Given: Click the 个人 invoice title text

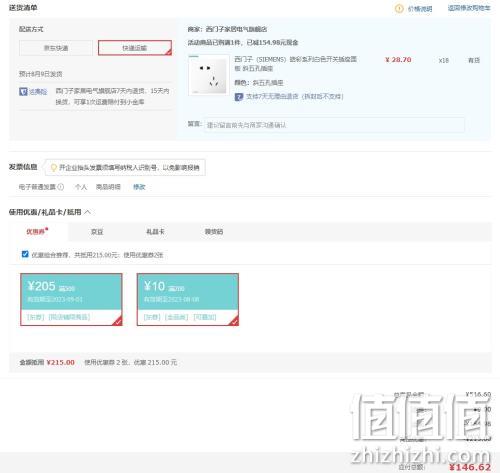Looking at the screenshot, I should point(81,187).
